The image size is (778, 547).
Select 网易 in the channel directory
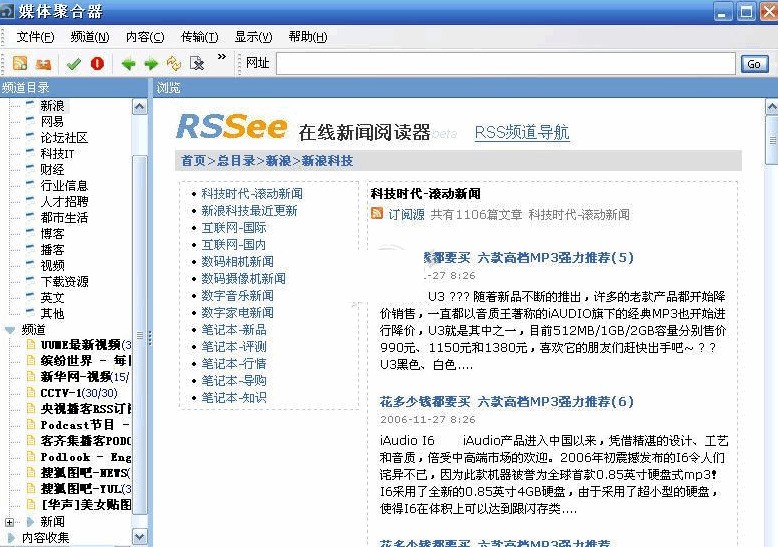click(x=52, y=122)
